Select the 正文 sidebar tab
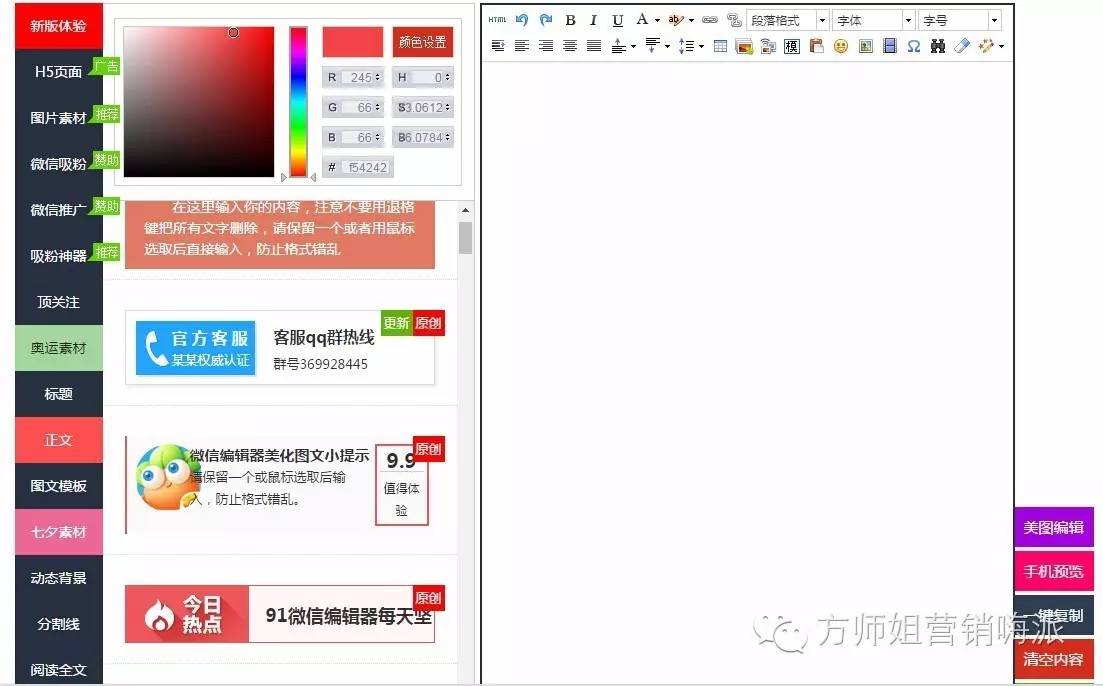Image resolution: width=1103 pixels, height=686 pixels. point(57,440)
